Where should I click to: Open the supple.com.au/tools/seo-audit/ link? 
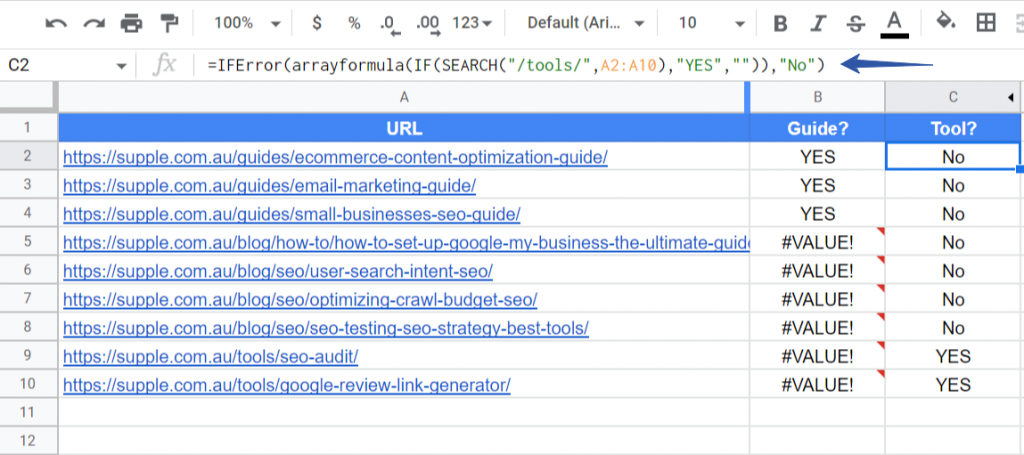[210, 356]
